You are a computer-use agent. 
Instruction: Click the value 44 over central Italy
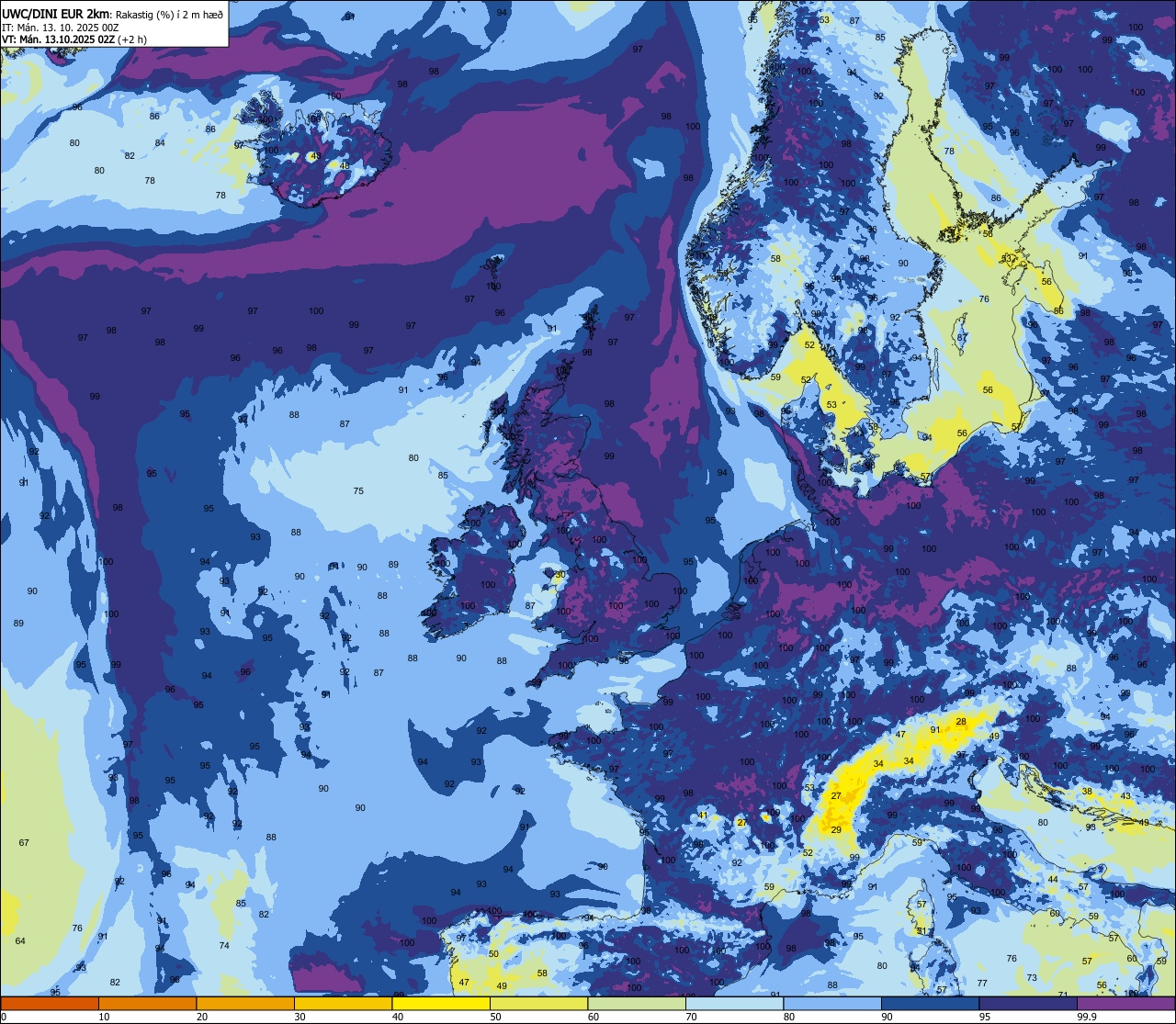1053,880
